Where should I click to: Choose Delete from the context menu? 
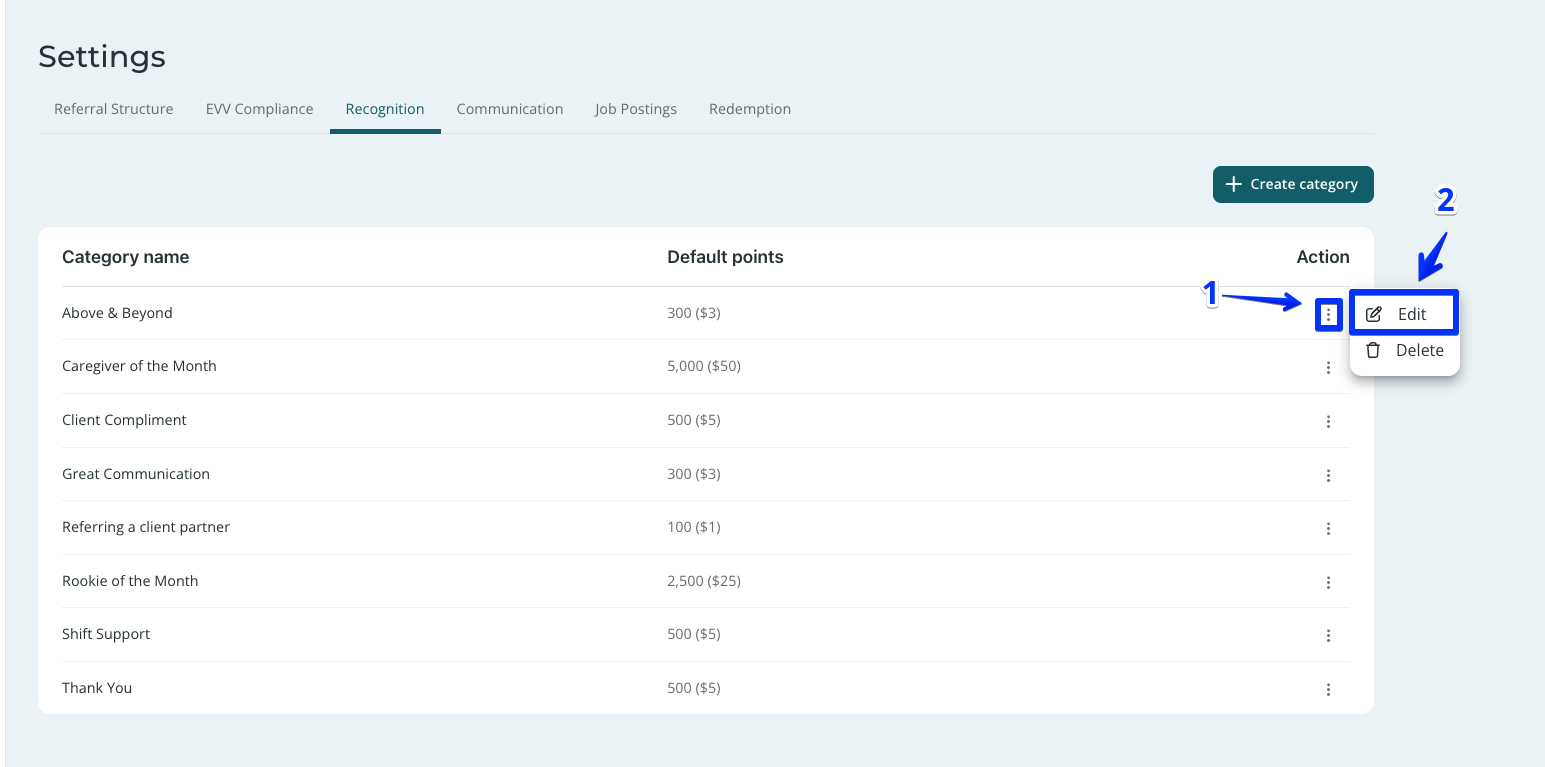[x=1404, y=350]
